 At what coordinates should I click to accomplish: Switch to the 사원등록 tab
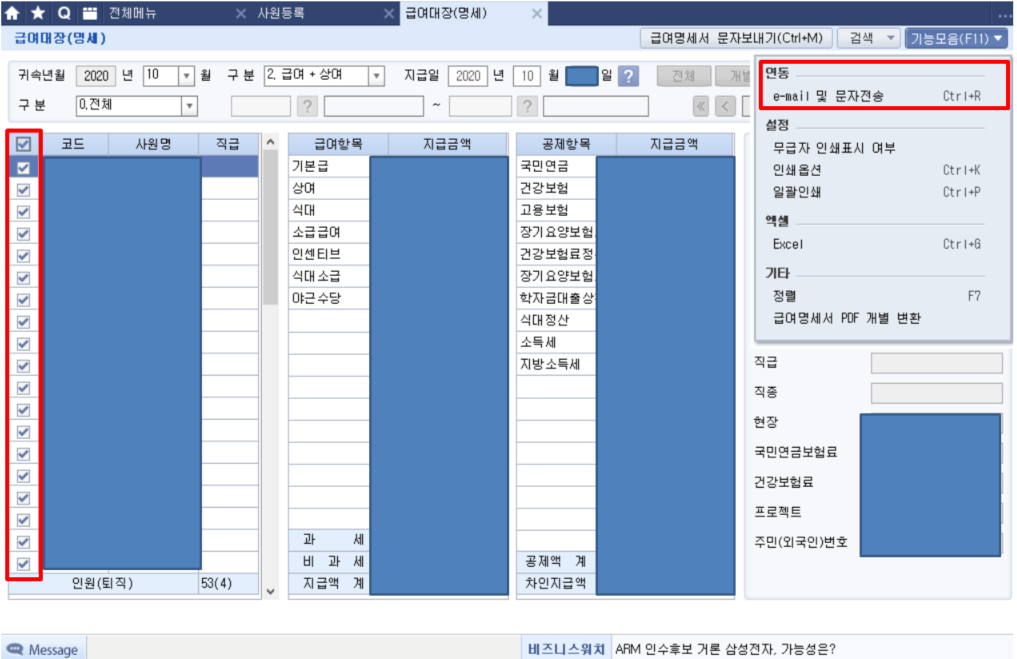pyautogui.click(x=281, y=13)
